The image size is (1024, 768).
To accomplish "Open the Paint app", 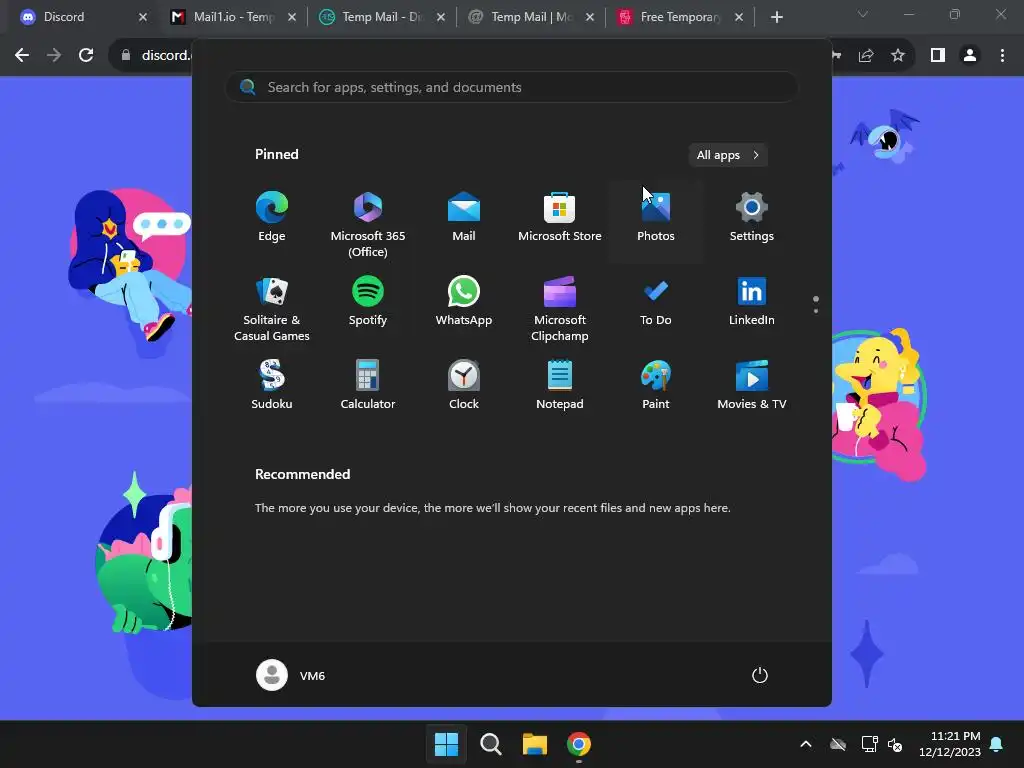I will pyautogui.click(x=656, y=385).
